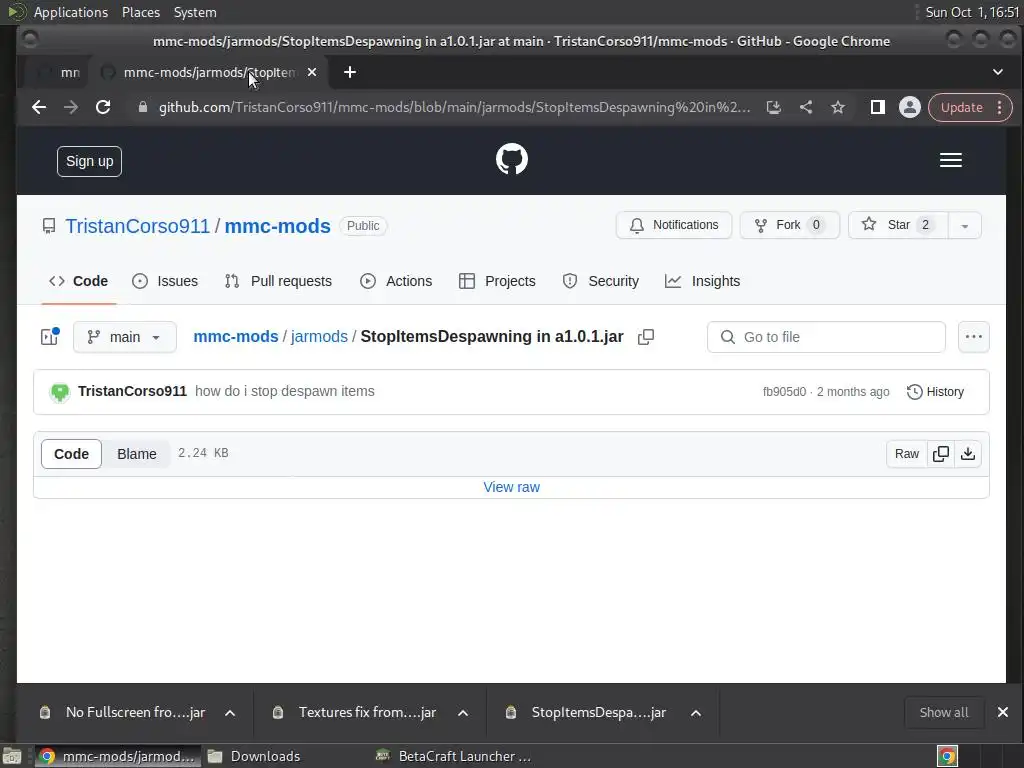
Task: Open the Insights tab
Action: (703, 281)
